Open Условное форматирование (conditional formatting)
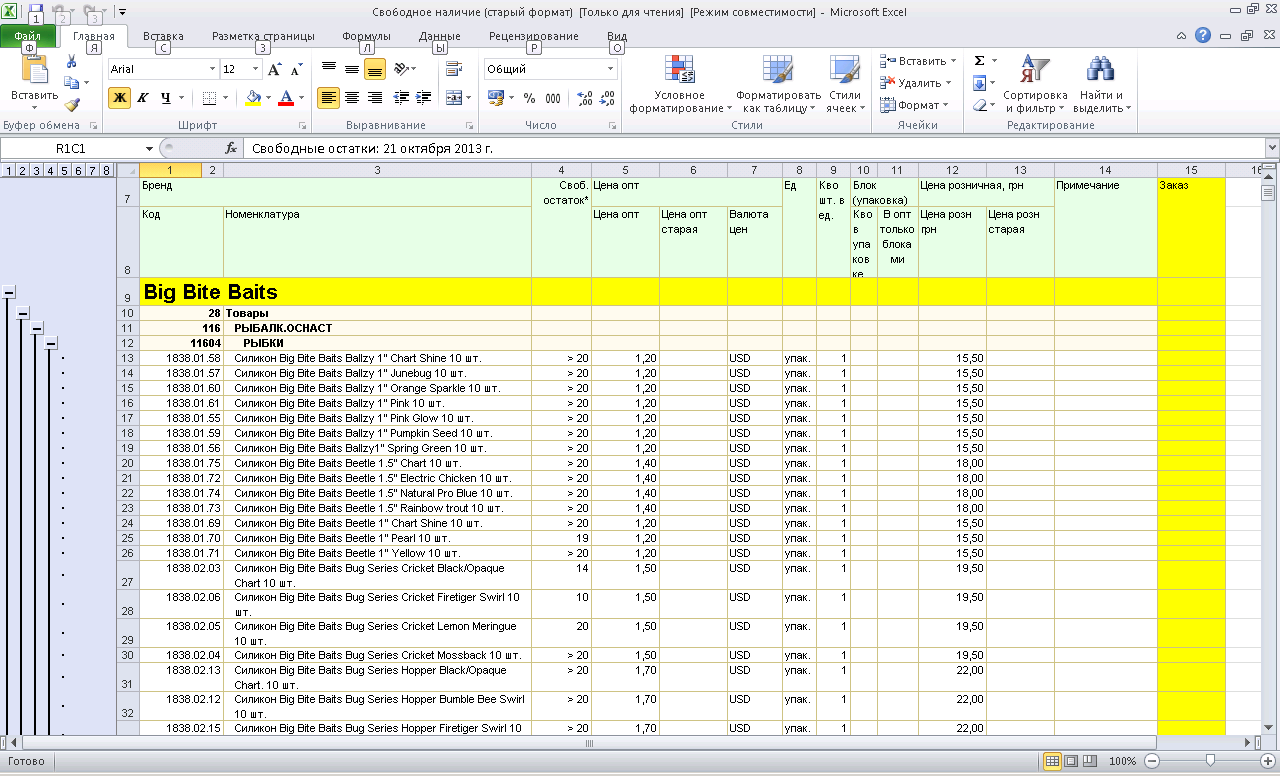The width and height of the screenshot is (1280, 776). [680, 84]
